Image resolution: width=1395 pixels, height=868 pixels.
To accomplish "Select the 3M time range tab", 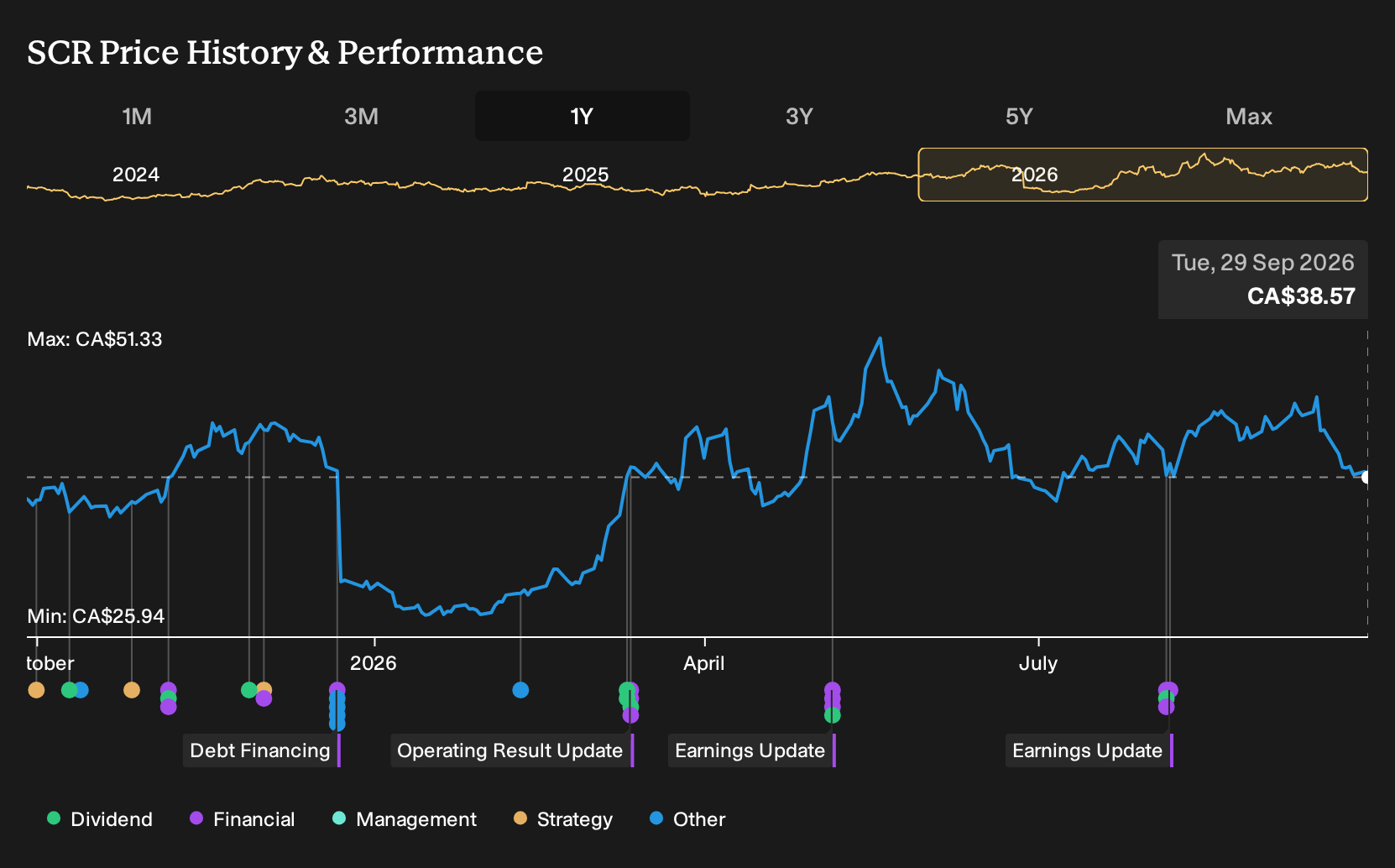I will [361, 116].
